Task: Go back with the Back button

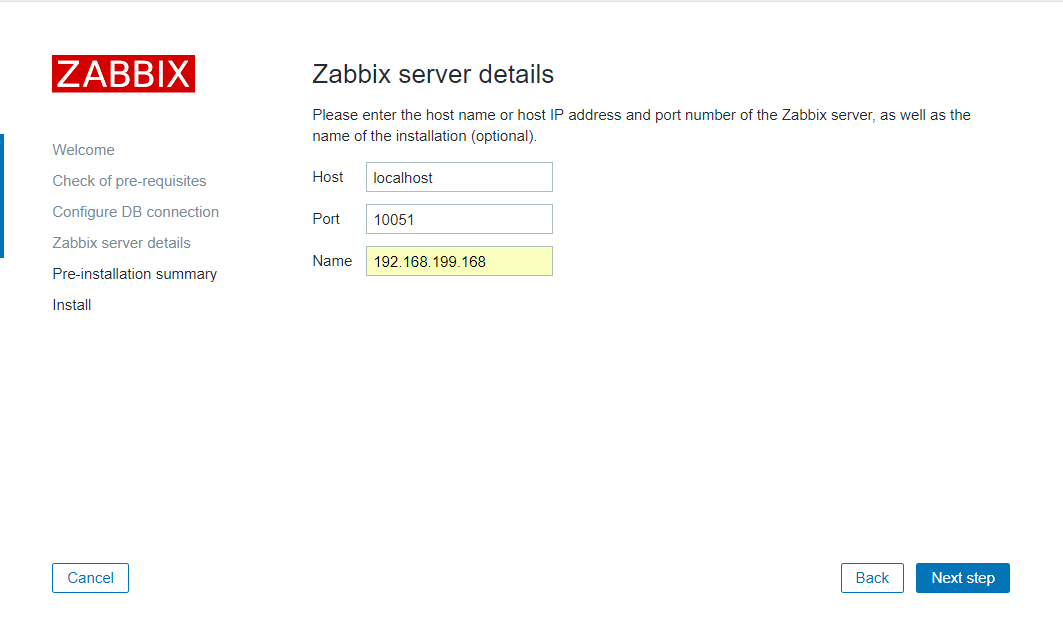Action: tap(872, 578)
